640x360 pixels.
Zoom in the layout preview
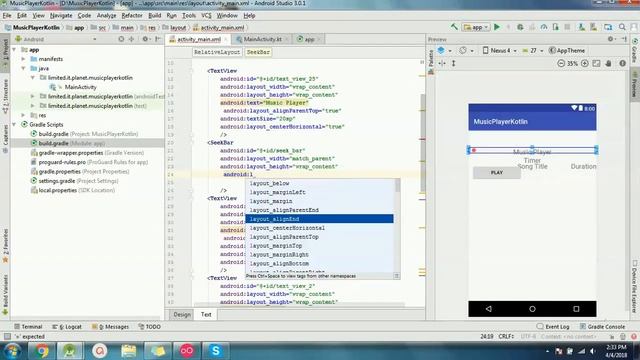coord(584,63)
